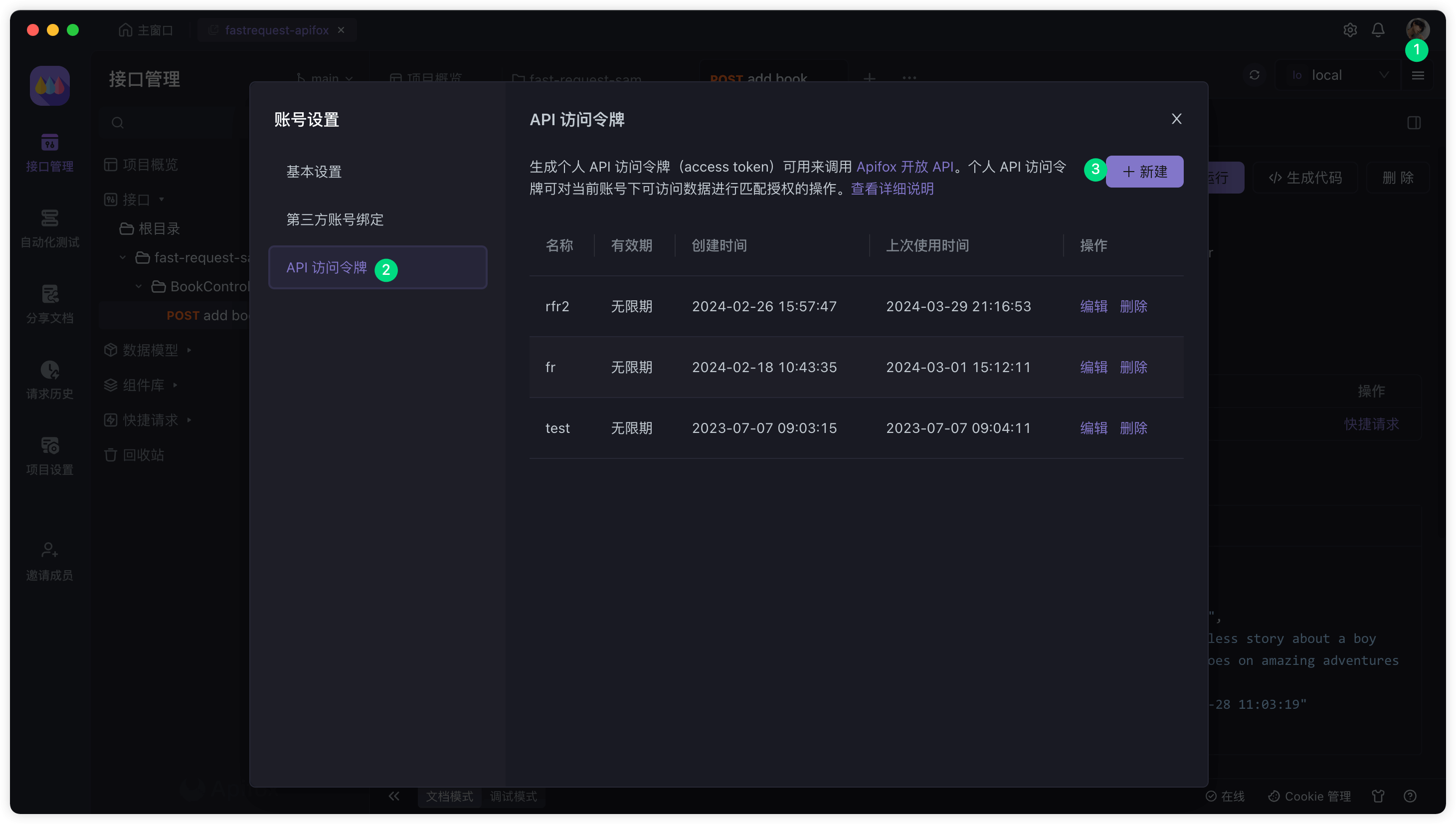Click the settings gear icon in title bar
The height and width of the screenshot is (824, 1456).
pyautogui.click(x=1350, y=30)
